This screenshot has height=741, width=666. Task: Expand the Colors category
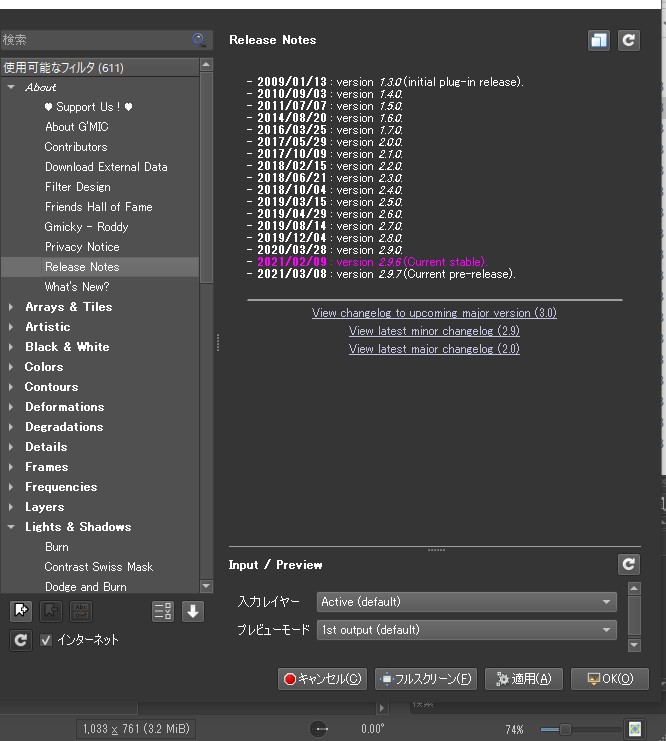tap(11, 367)
